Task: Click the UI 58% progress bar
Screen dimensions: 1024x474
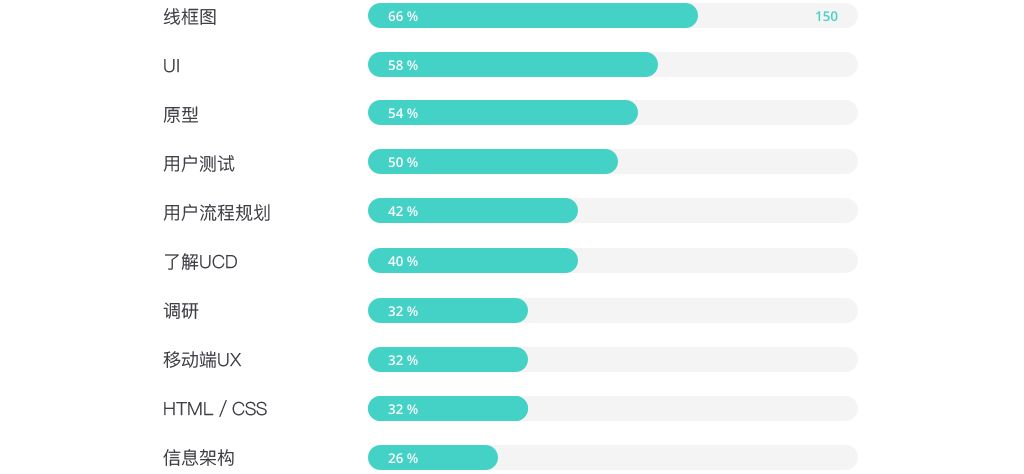Action: click(512, 65)
